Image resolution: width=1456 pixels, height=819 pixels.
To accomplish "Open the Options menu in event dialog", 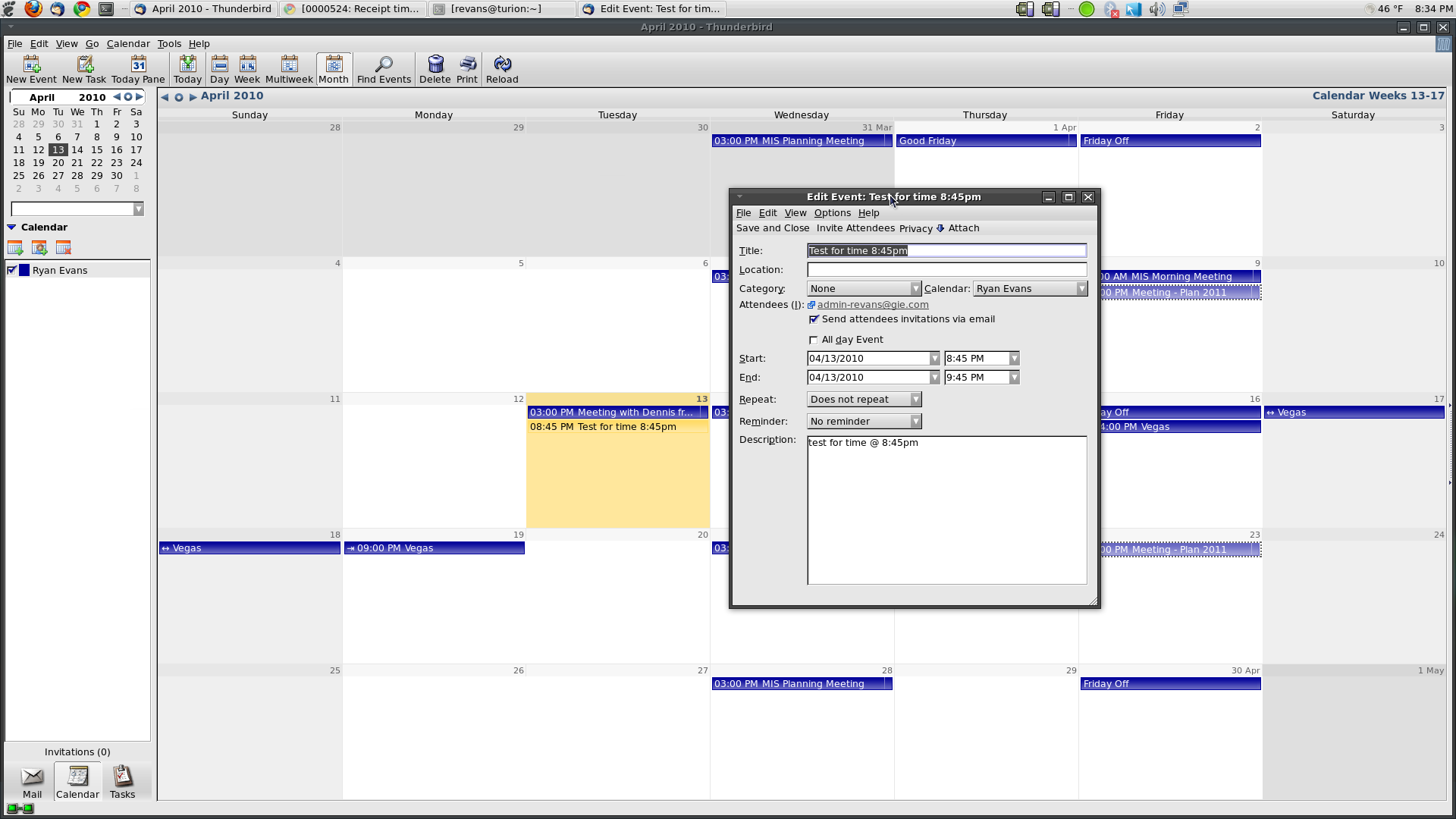I will [832, 213].
